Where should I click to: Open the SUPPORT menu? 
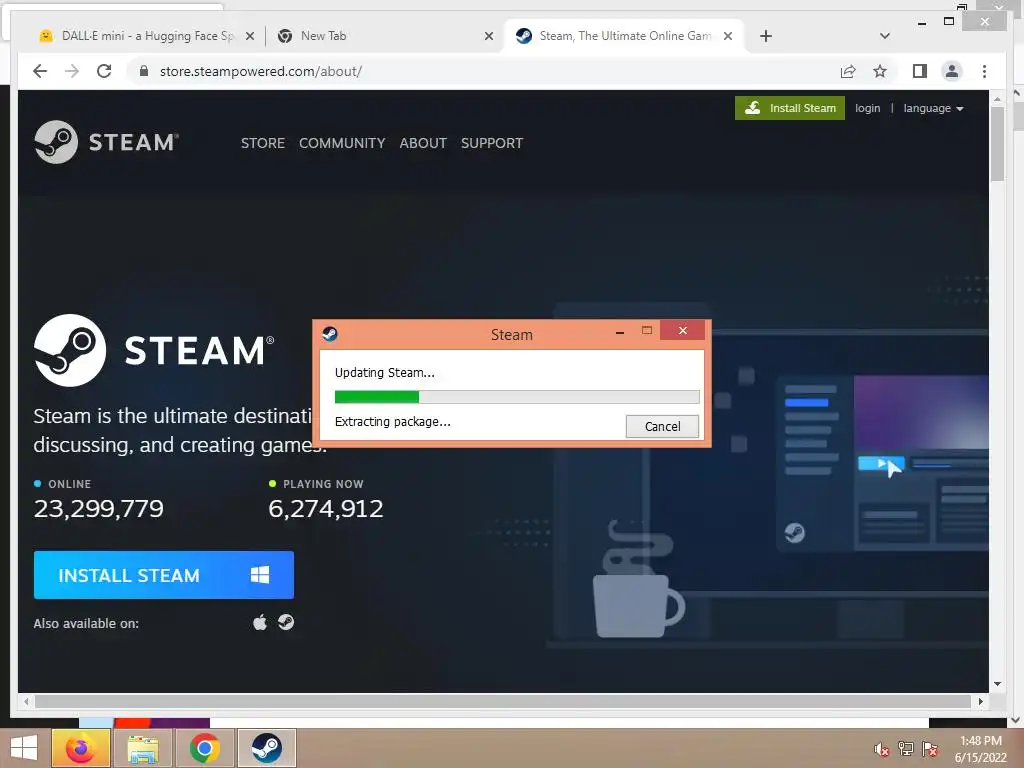click(x=492, y=143)
